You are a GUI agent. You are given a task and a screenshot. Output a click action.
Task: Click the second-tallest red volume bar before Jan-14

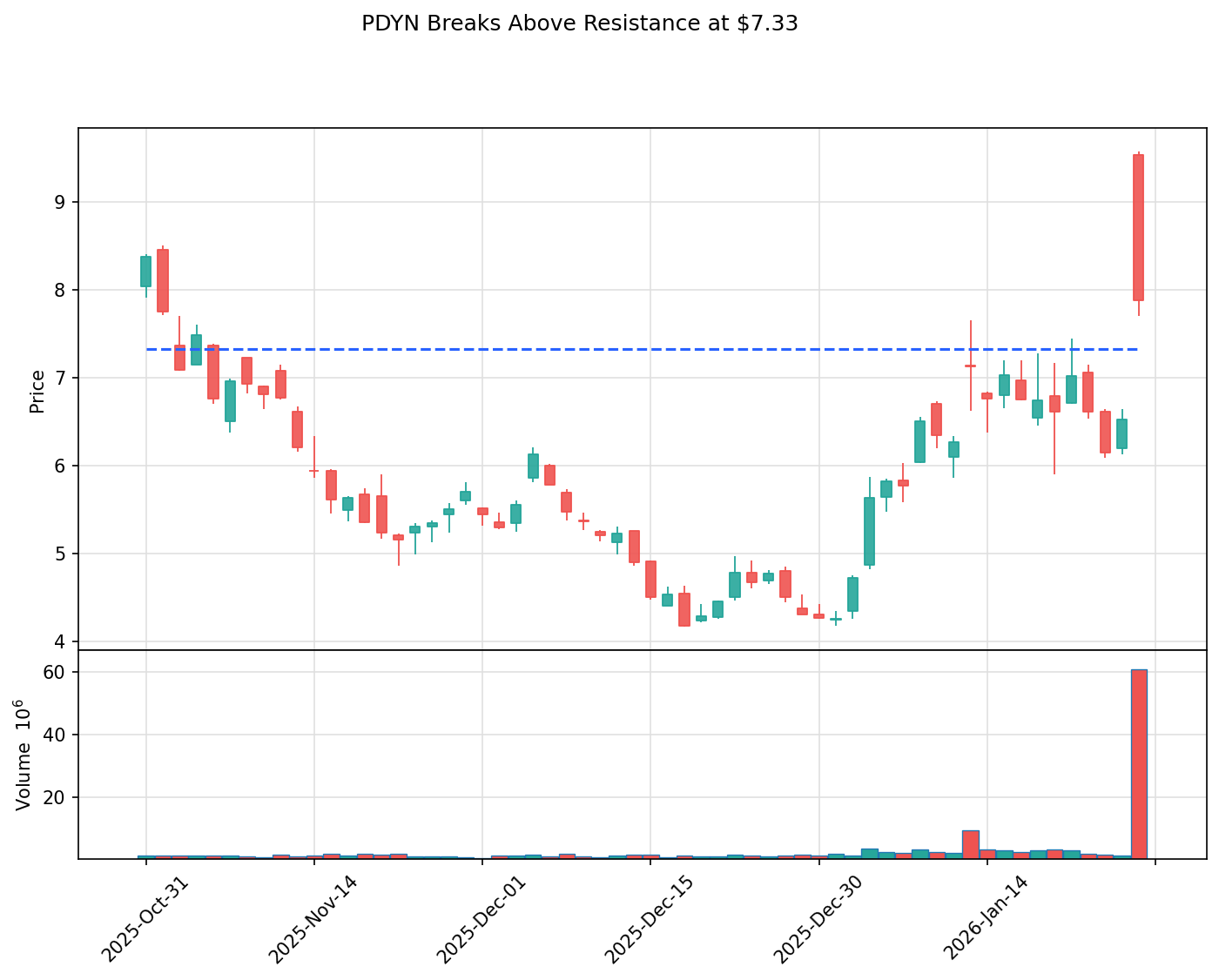coord(970,845)
